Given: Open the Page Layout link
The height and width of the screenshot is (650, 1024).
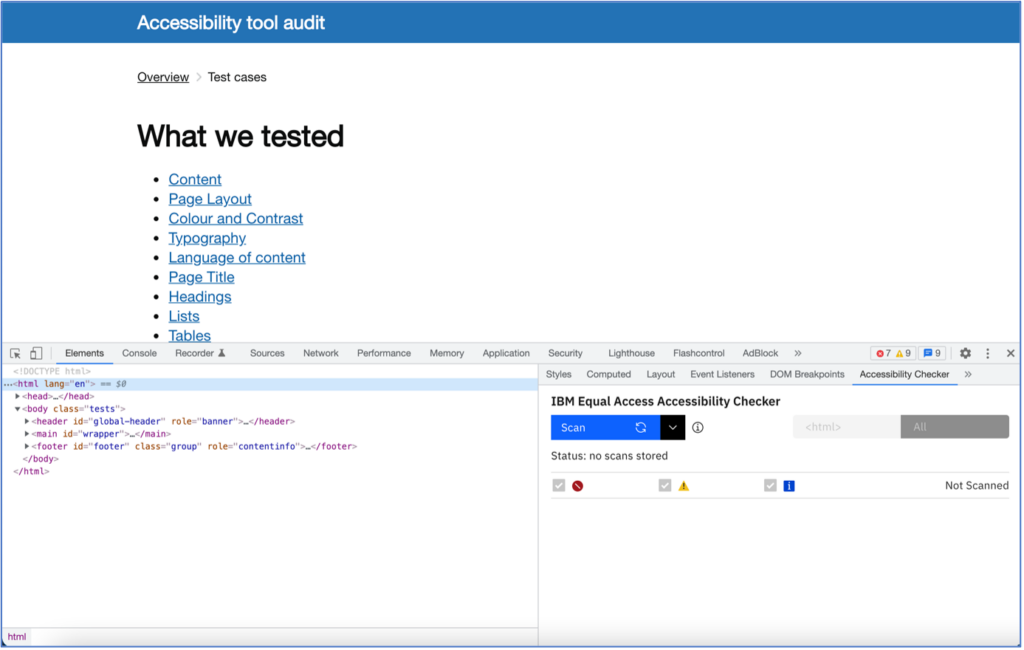Looking at the screenshot, I should [210, 199].
